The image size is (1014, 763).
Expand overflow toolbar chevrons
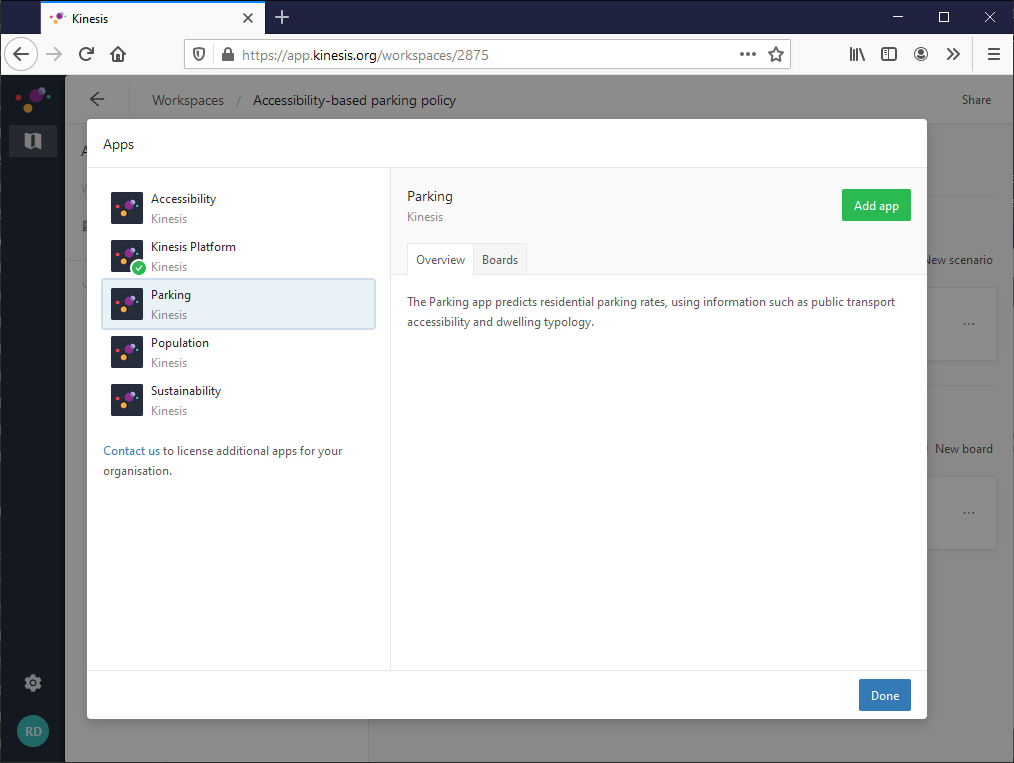(x=953, y=54)
